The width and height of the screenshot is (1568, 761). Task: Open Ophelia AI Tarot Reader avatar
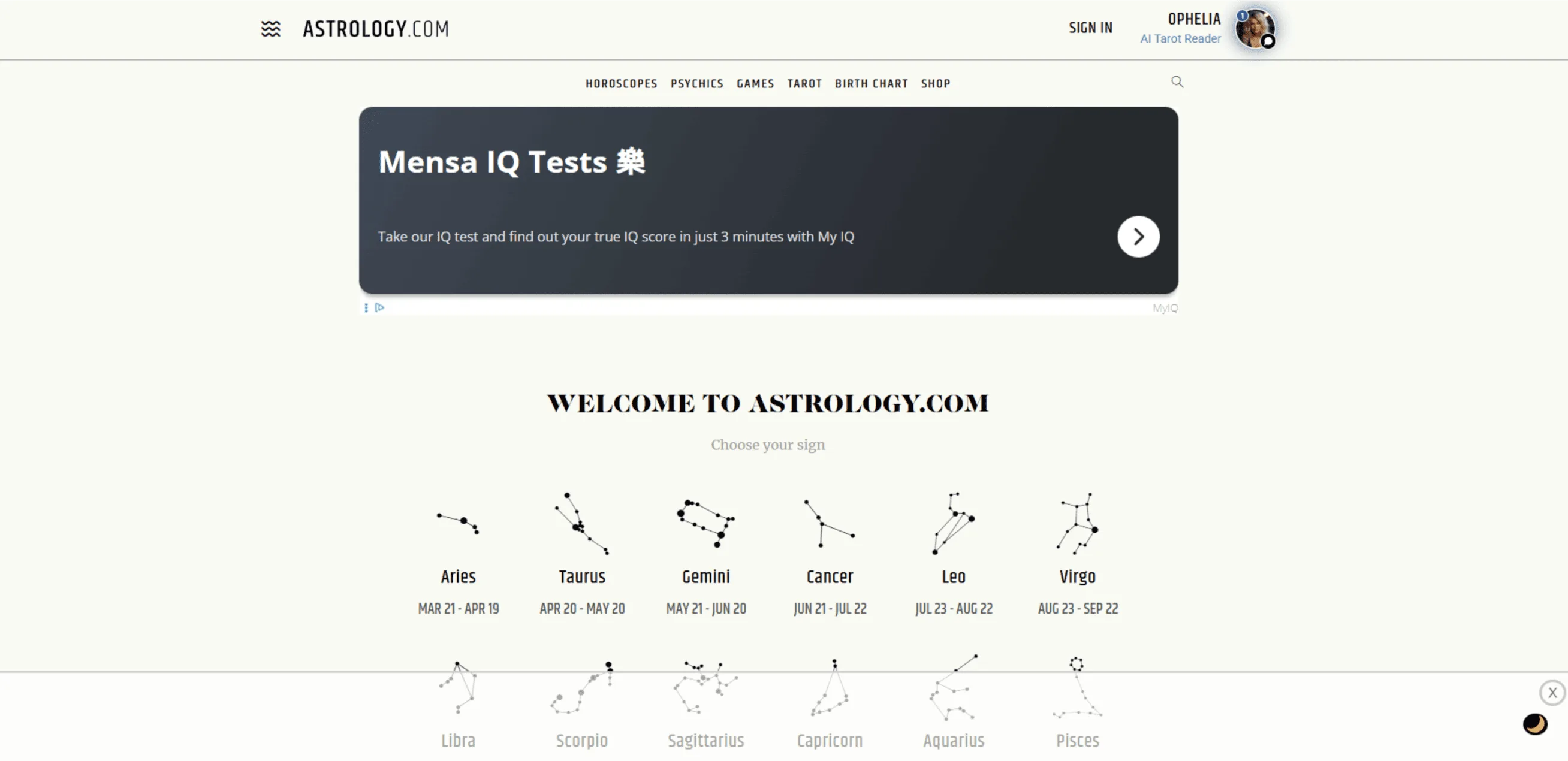(x=1254, y=28)
